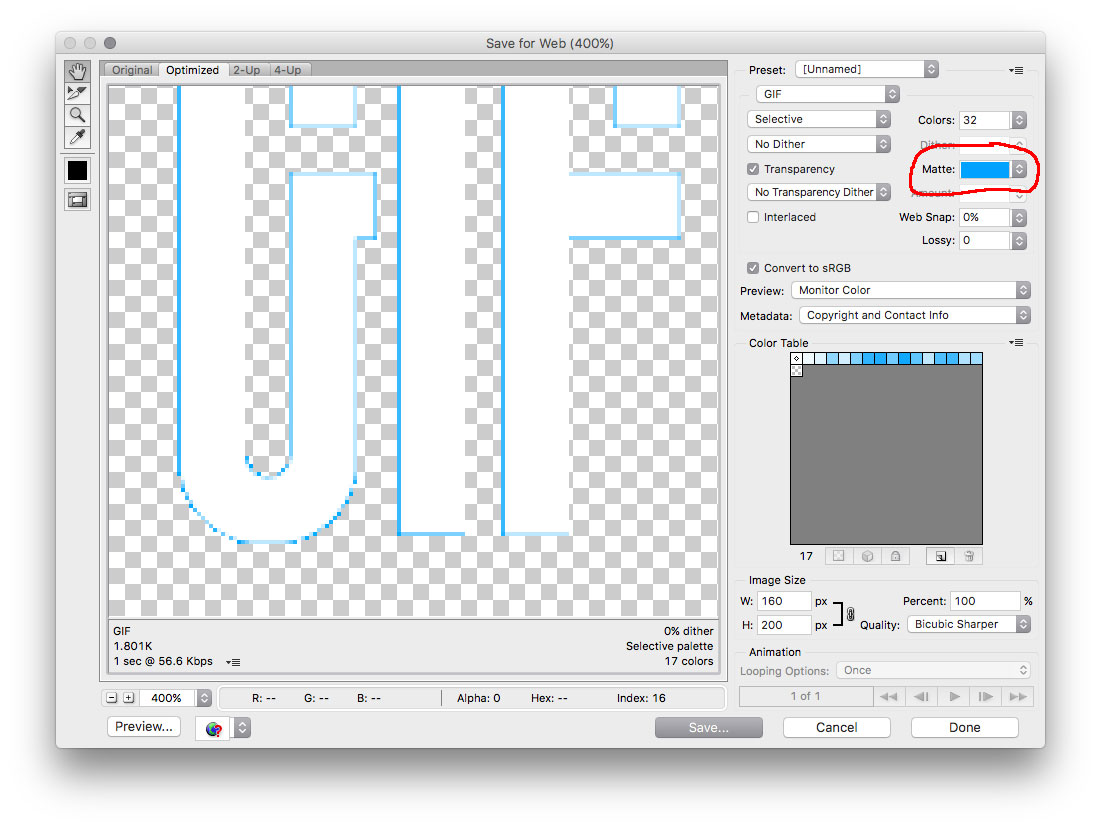
Task: Select the Hand tool
Action: pos(77,71)
